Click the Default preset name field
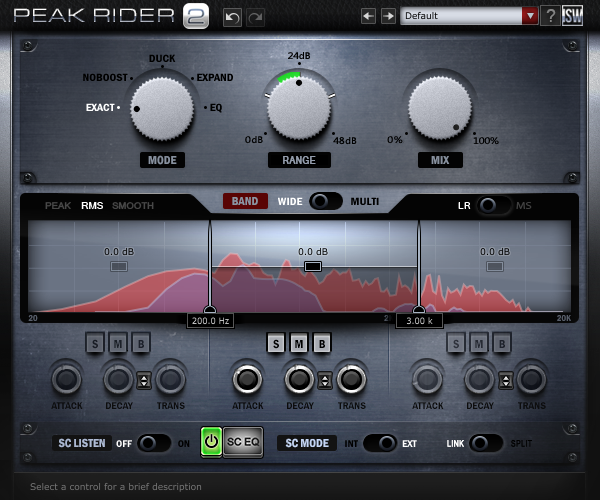Viewport: 600px width, 500px height. pos(461,16)
